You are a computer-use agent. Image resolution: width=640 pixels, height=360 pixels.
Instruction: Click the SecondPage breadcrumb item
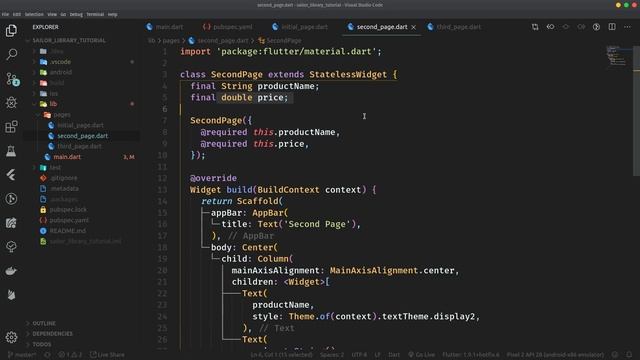click(x=280, y=40)
